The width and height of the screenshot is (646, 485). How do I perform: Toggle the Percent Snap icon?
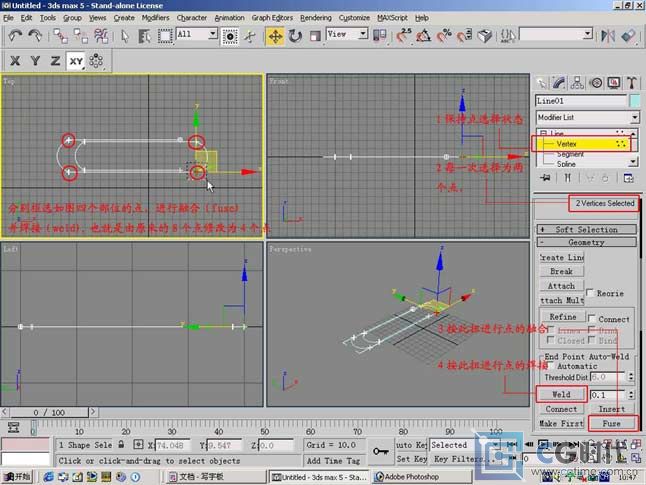pos(444,36)
